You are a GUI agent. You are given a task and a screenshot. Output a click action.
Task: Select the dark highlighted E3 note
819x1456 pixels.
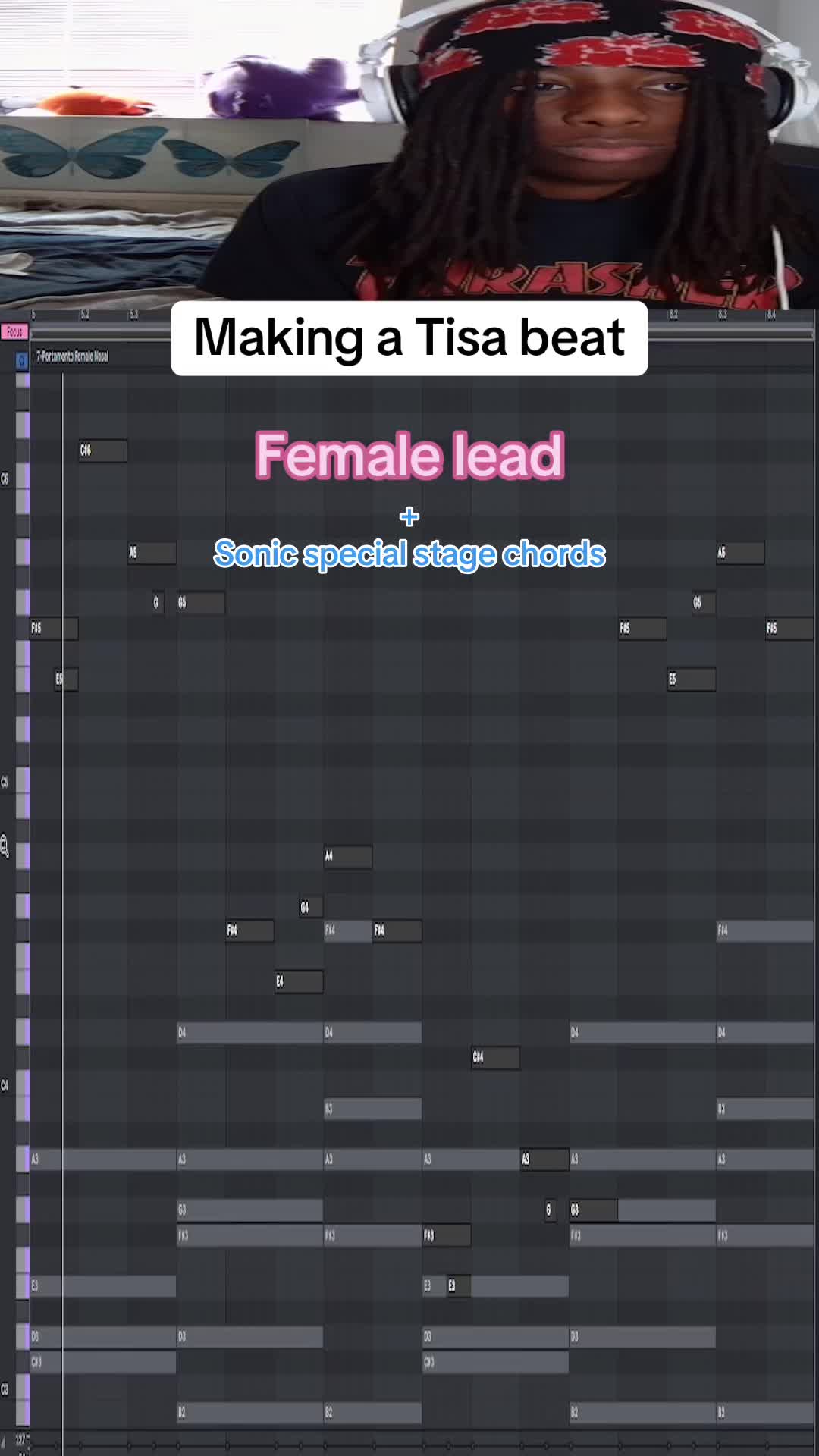pos(459,1286)
